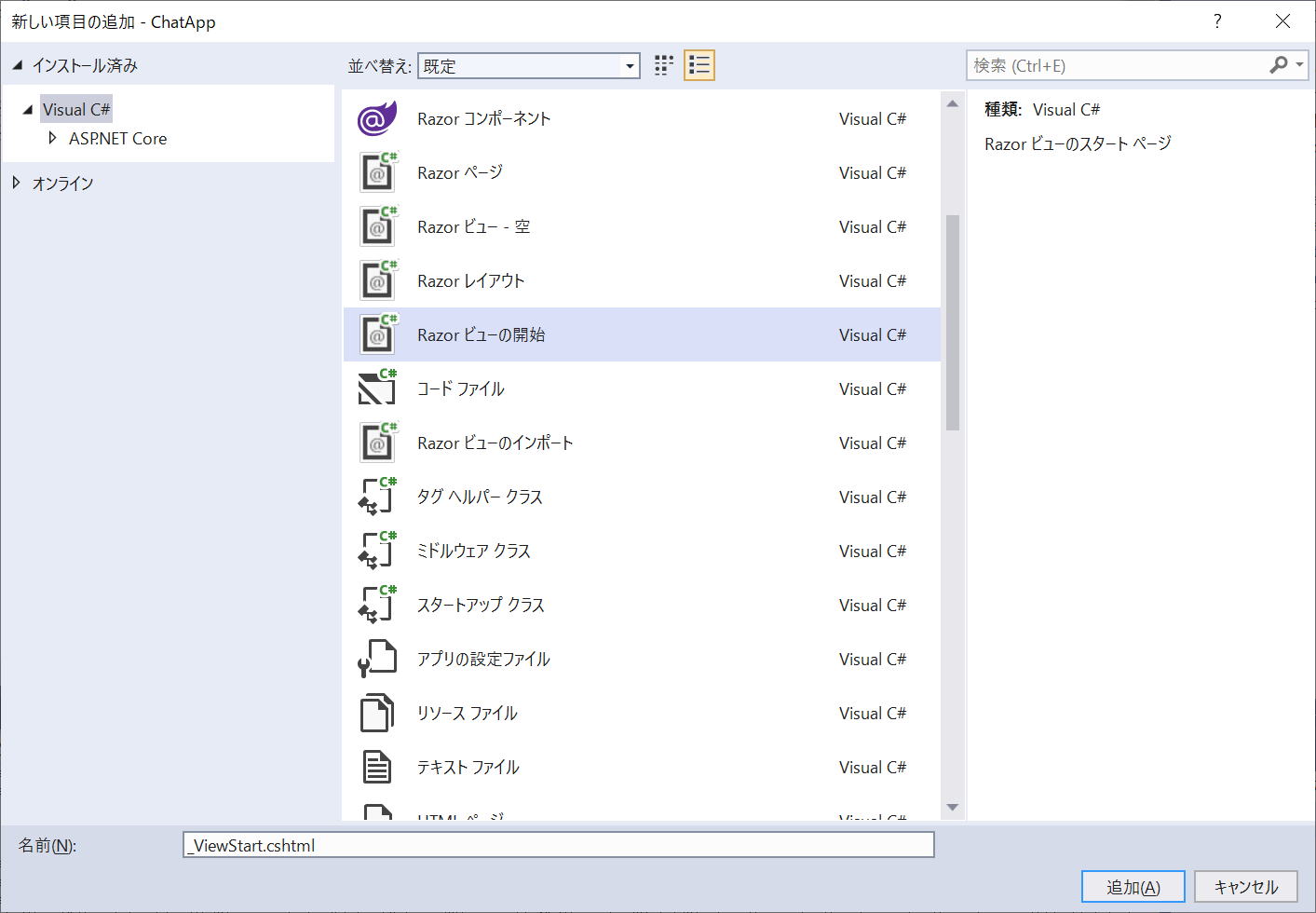Image resolution: width=1316 pixels, height=913 pixels.
Task: Select the Razor コンポーネント item text
Action: point(484,118)
